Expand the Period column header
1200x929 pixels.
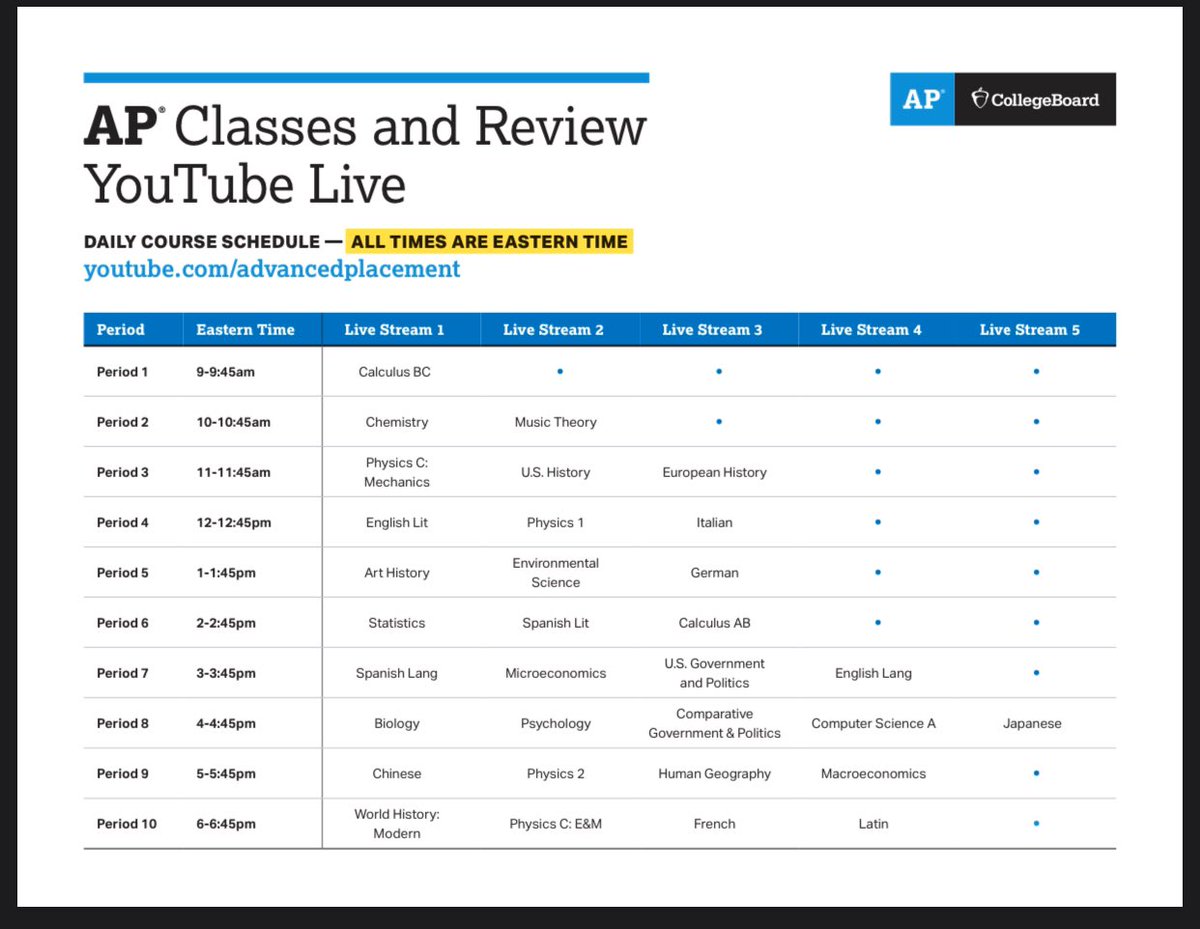click(118, 329)
